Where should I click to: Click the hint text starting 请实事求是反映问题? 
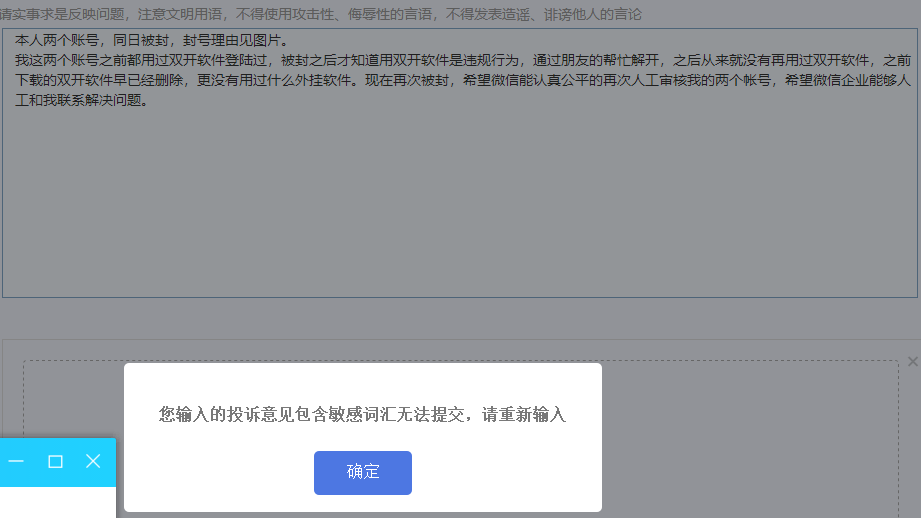coord(320,14)
